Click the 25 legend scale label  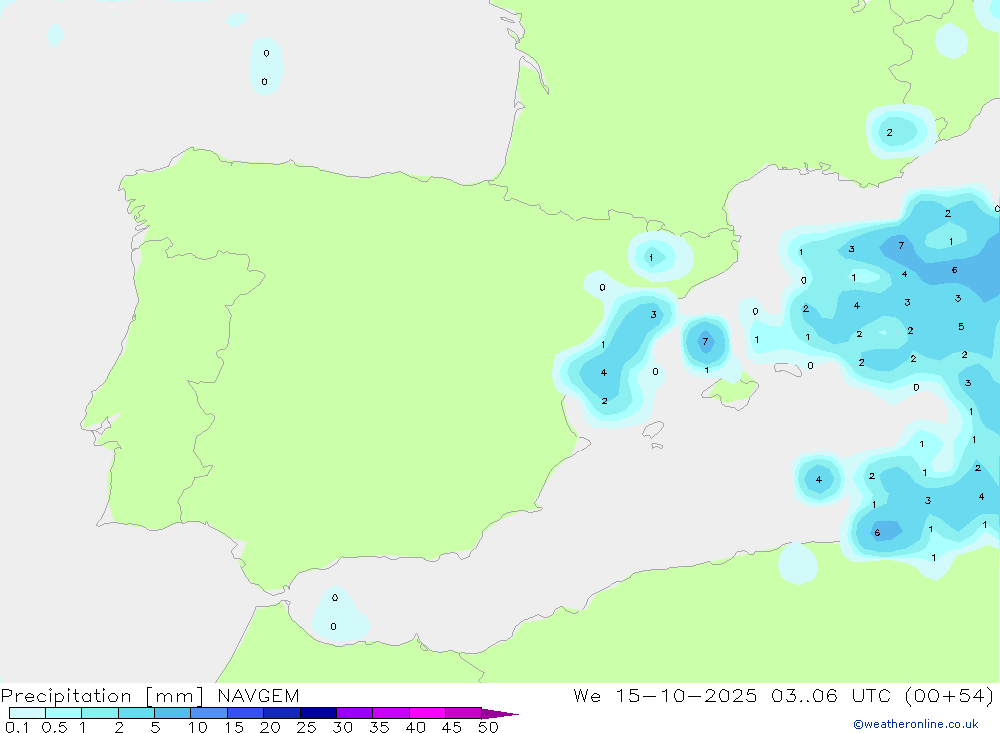pyautogui.click(x=306, y=727)
